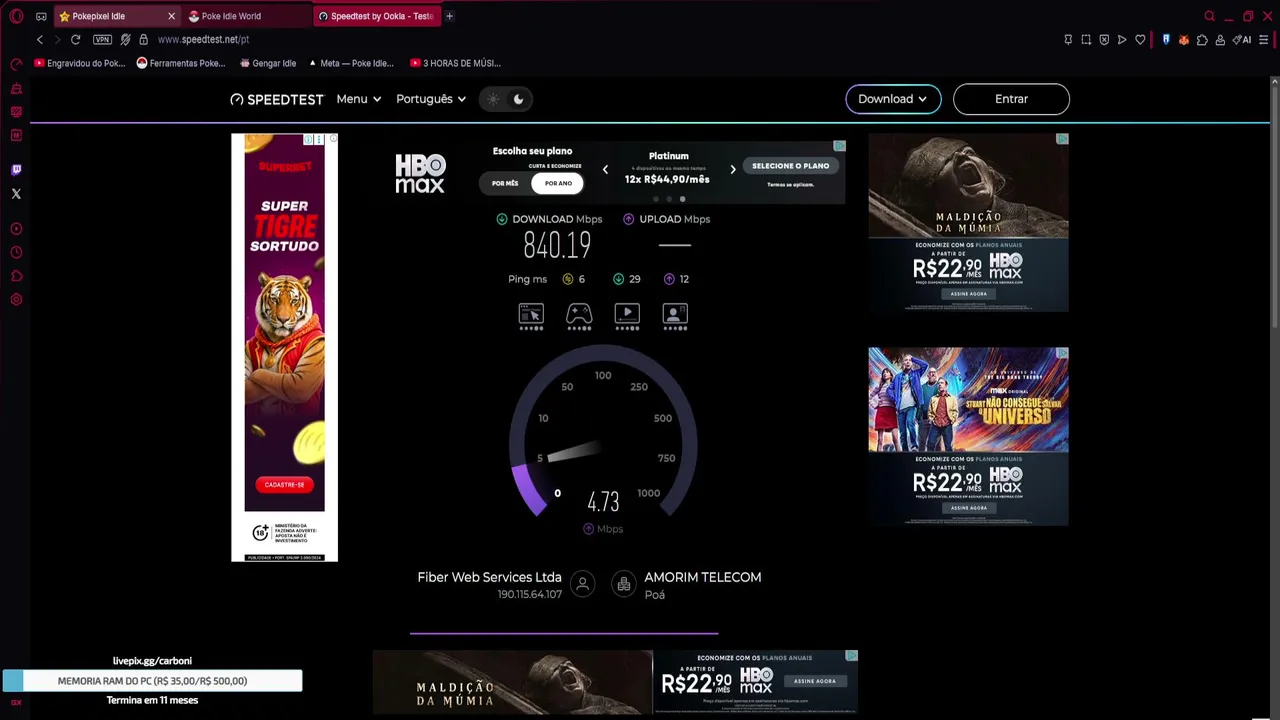The width and height of the screenshot is (1280, 720).
Task: Click the Entrar login button
Action: point(1011,99)
